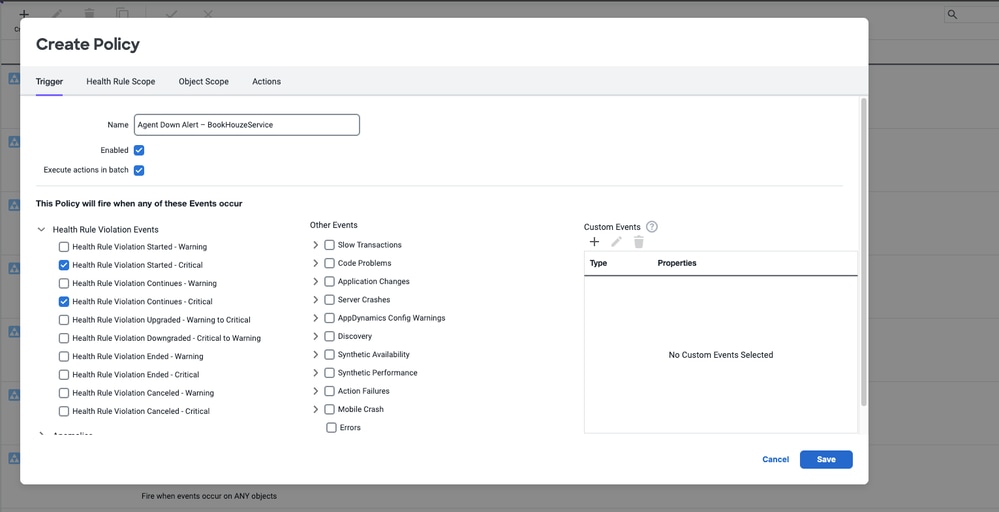Check the Slow Transactions checkbox
Image resolution: width=999 pixels, height=512 pixels.
[329, 245]
